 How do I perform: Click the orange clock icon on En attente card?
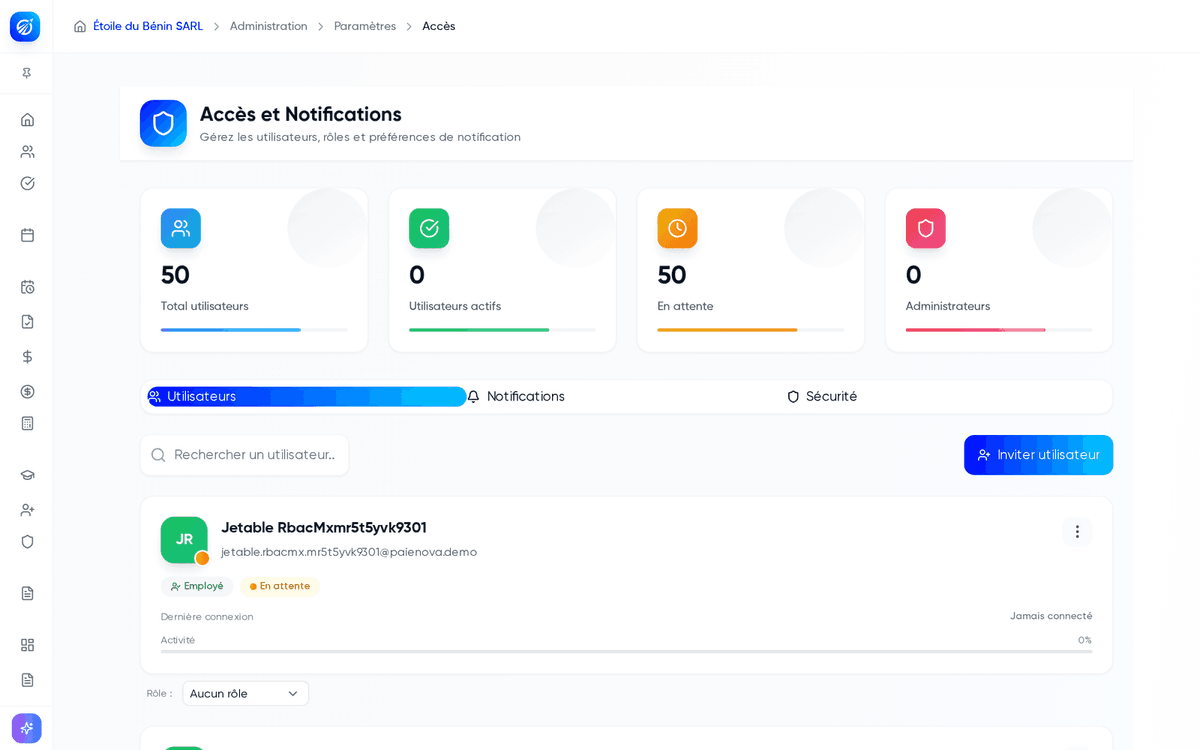click(677, 228)
